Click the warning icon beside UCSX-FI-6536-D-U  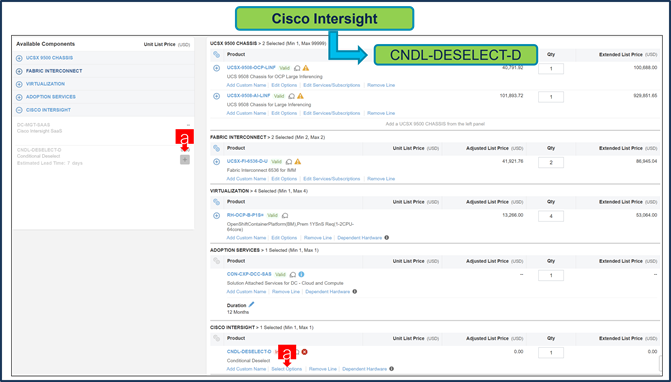click(298, 161)
